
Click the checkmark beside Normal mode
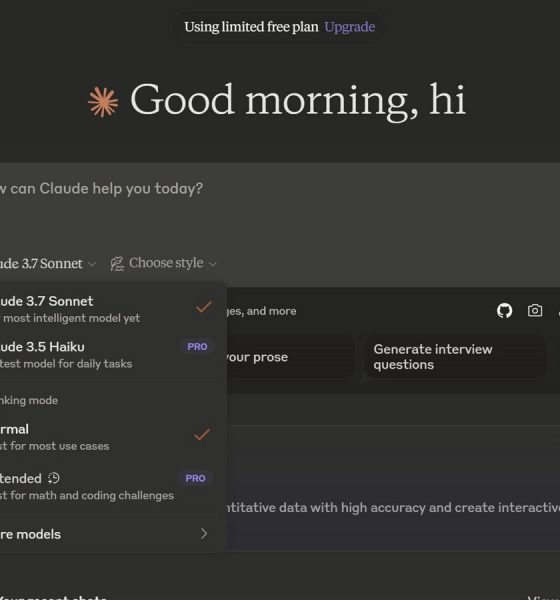202,435
